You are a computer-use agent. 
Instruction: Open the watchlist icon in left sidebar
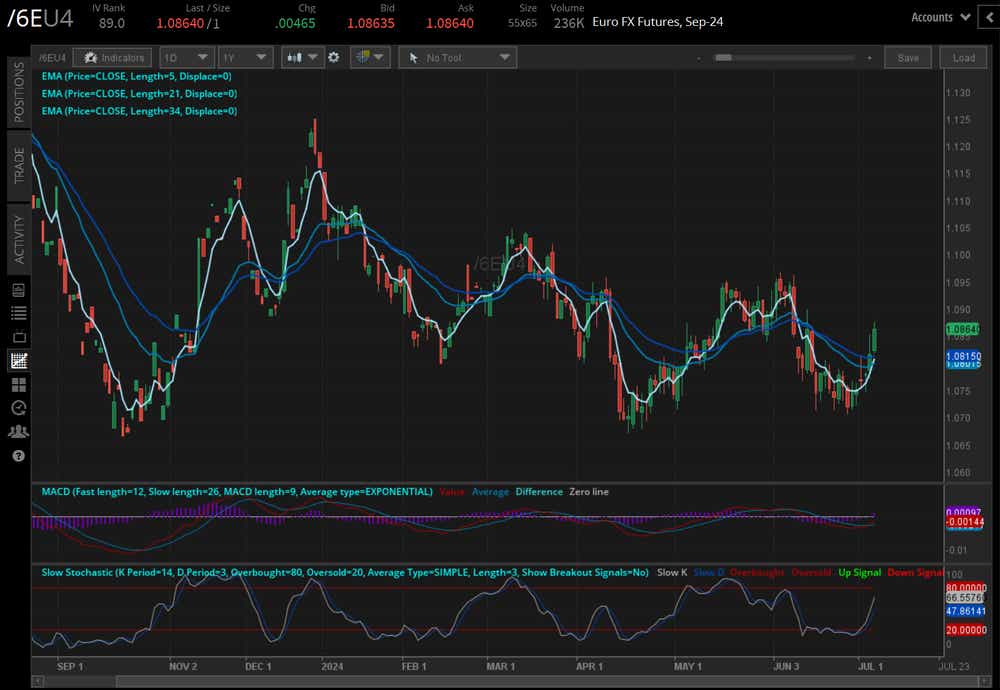(18, 313)
